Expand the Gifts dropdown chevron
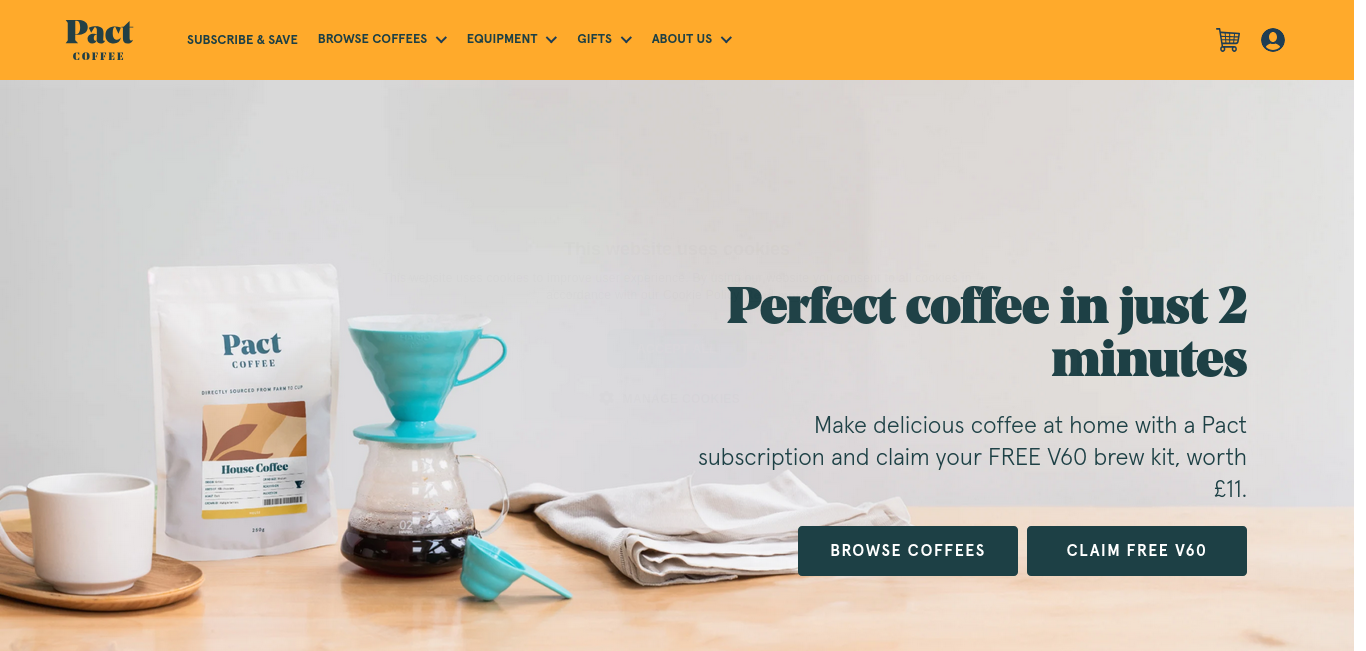1366x651 pixels. 626,40
